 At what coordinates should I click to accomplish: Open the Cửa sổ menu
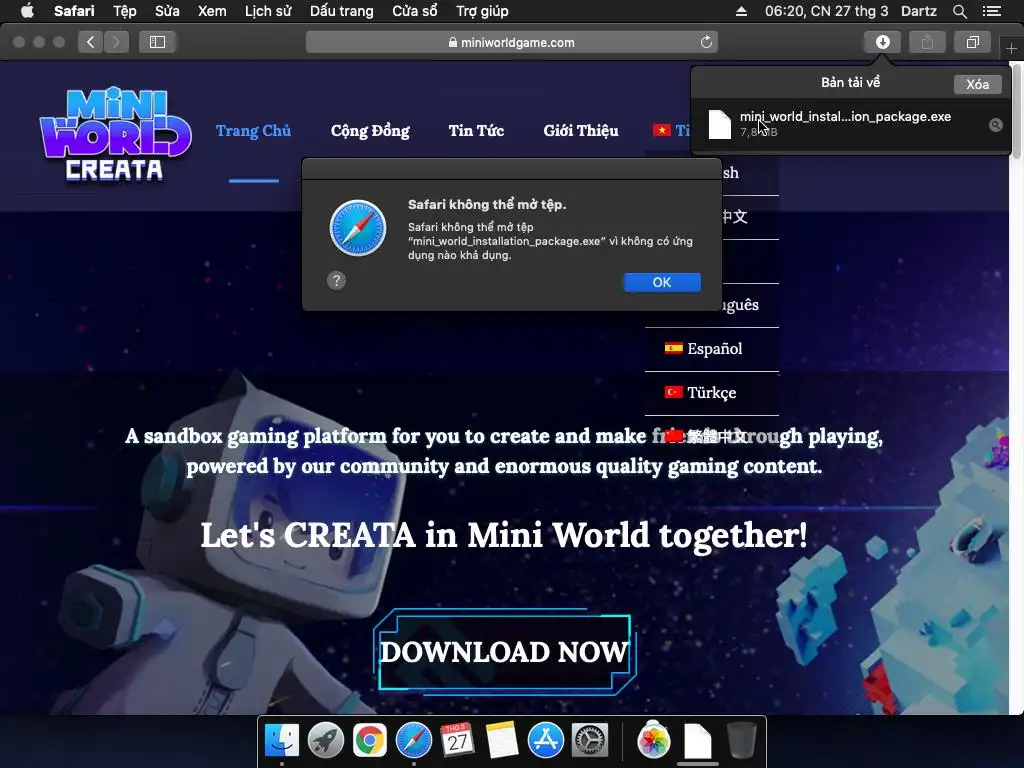(415, 11)
